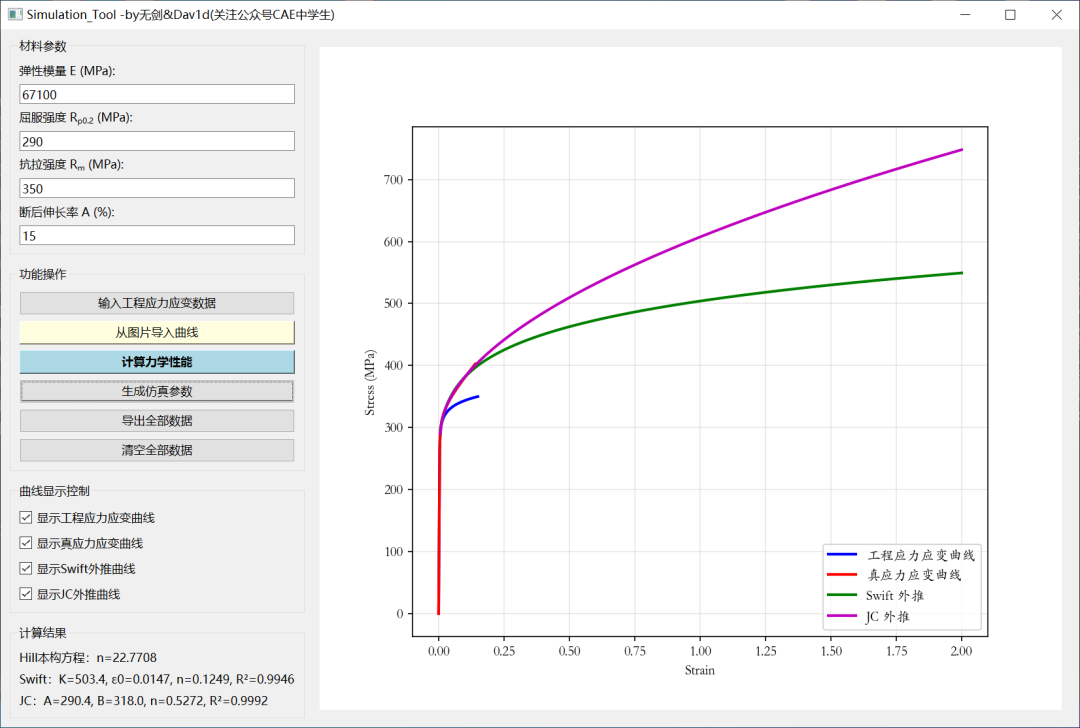Viewport: 1080px width, 728px height.
Task: Toggle 显示真应力应变曲线 checkbox
Action: (x=25, y=543)
